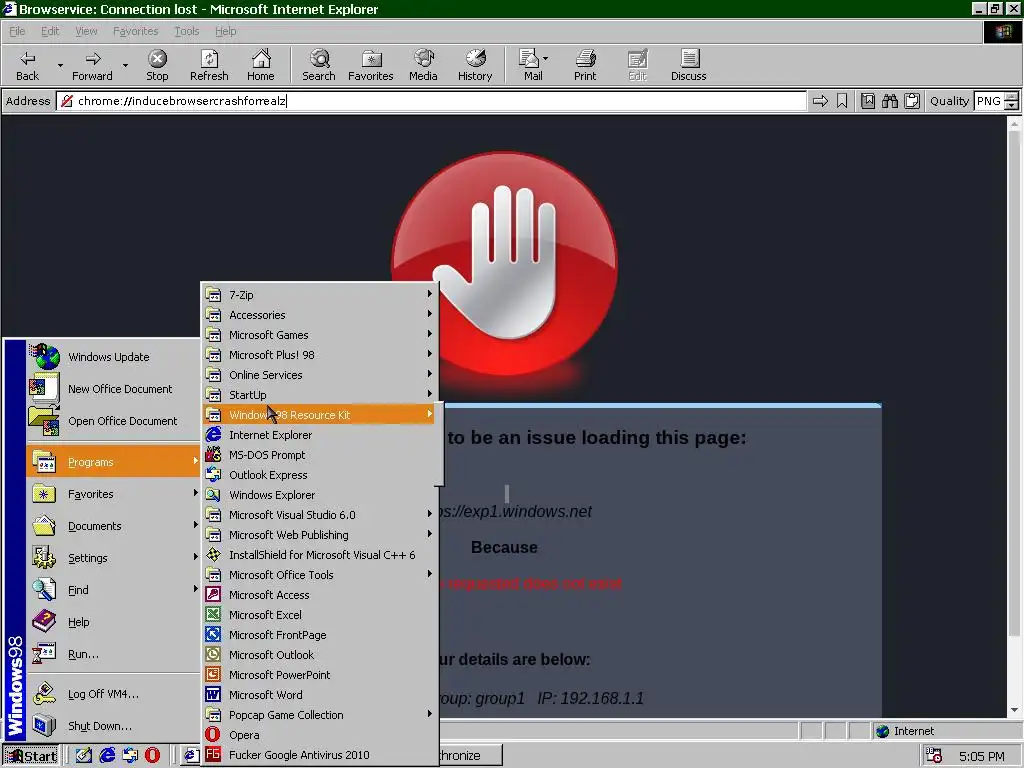Launch Microsoft Word
The width and height of the screenshot is (1024, 768).
[319, 695]
